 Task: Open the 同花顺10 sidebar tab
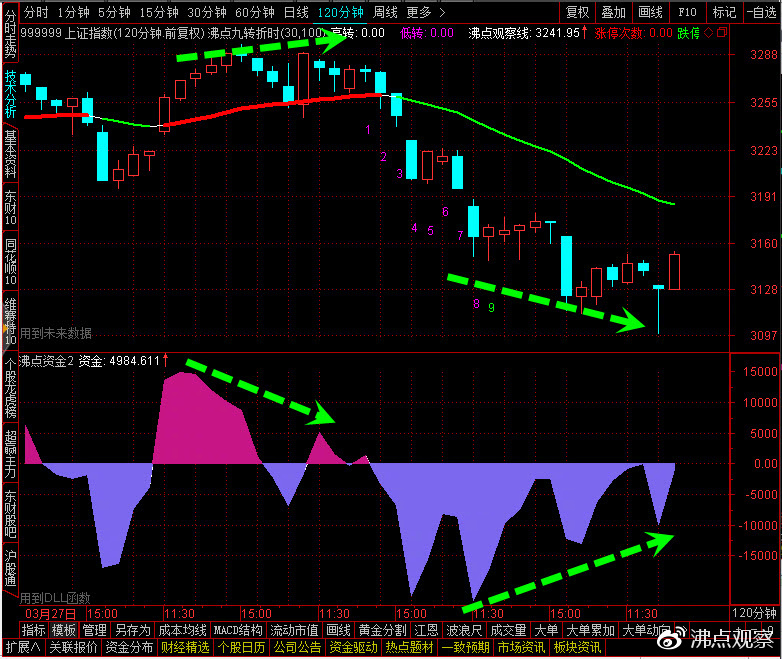pyautogui.click(x=10, y=262)
